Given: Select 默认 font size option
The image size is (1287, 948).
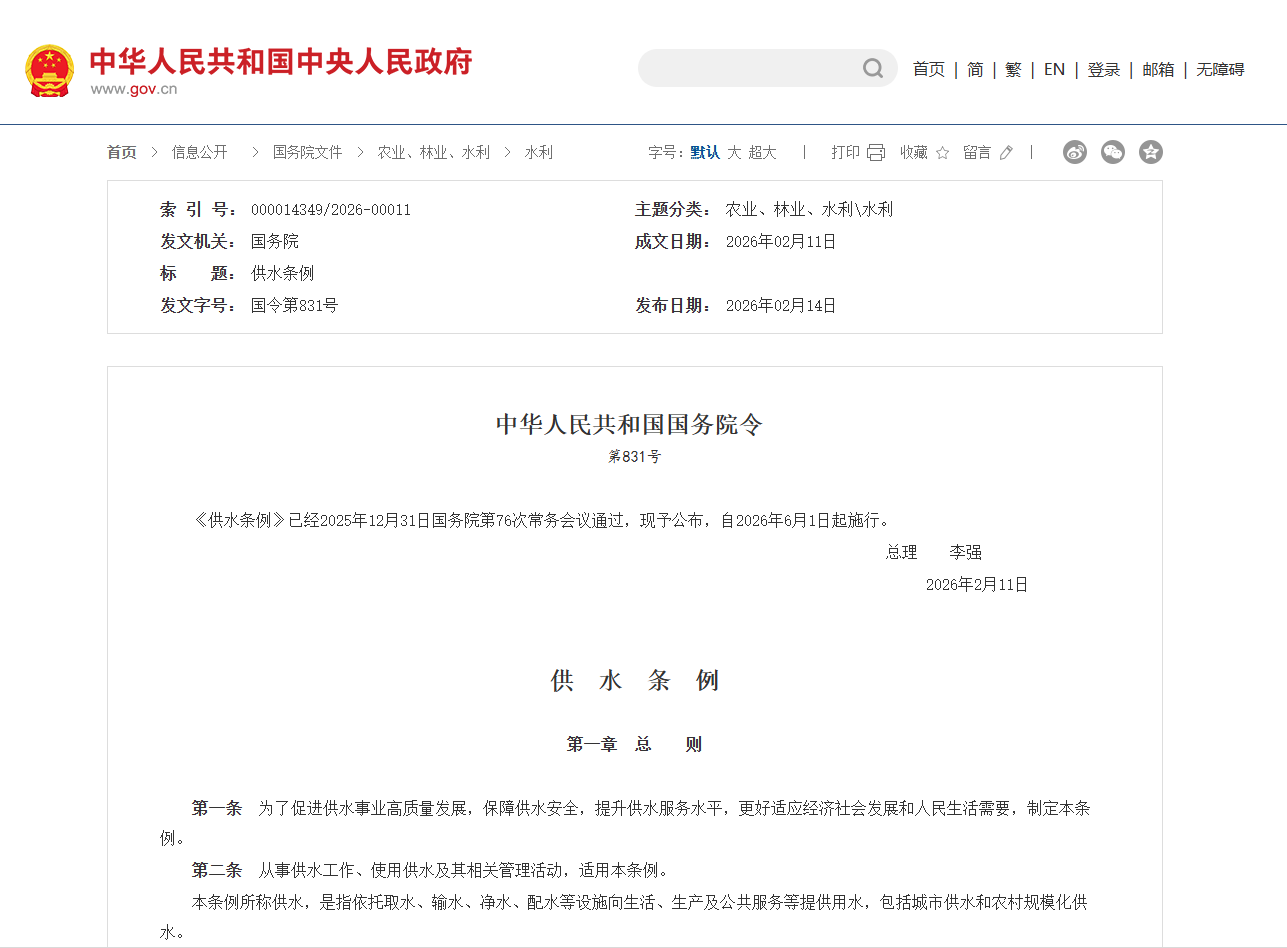Looking at the screenshot, I should click(x=705, y=152).
